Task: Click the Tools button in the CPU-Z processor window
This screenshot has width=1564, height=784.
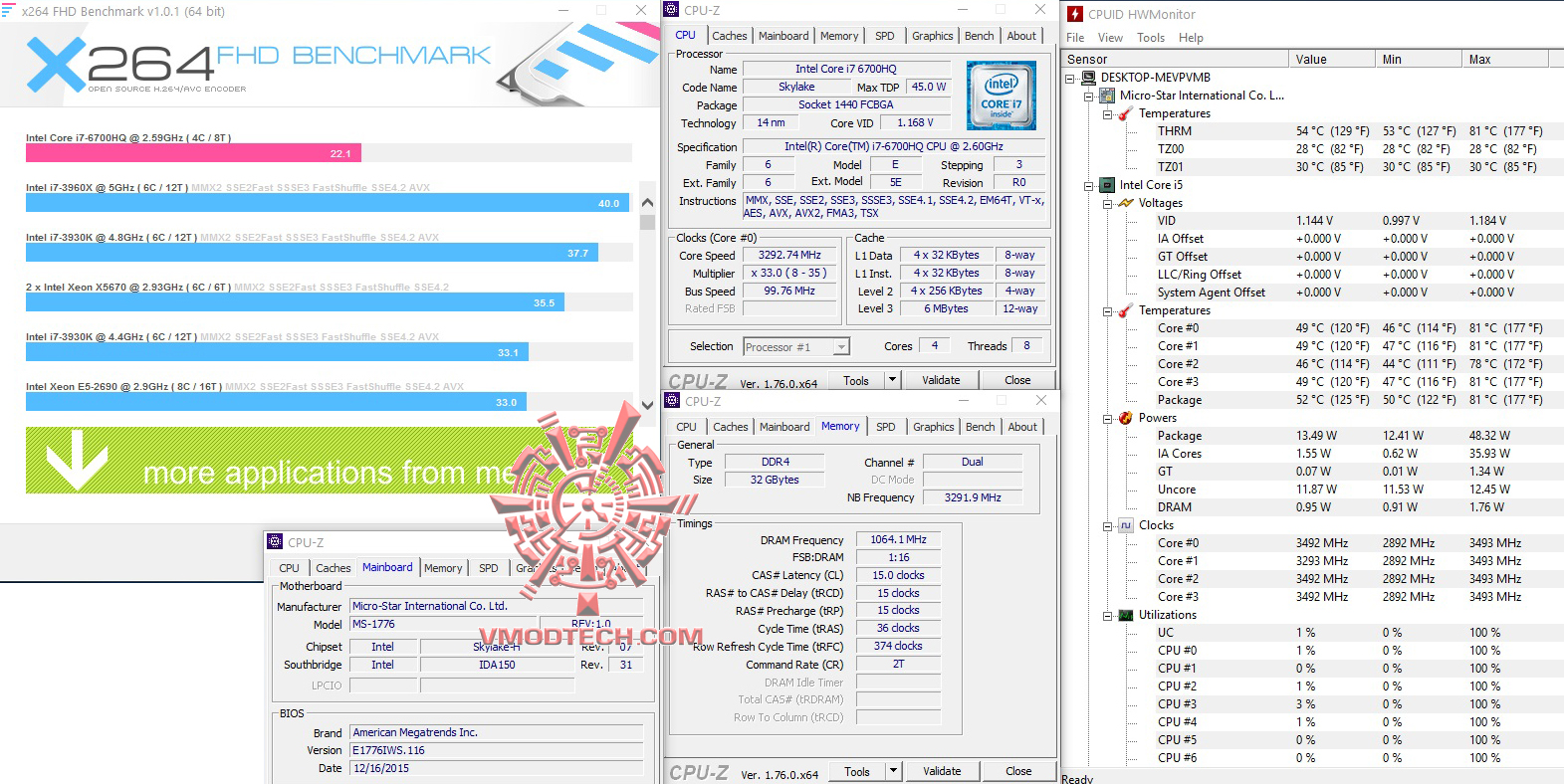Action: [856, 380]
